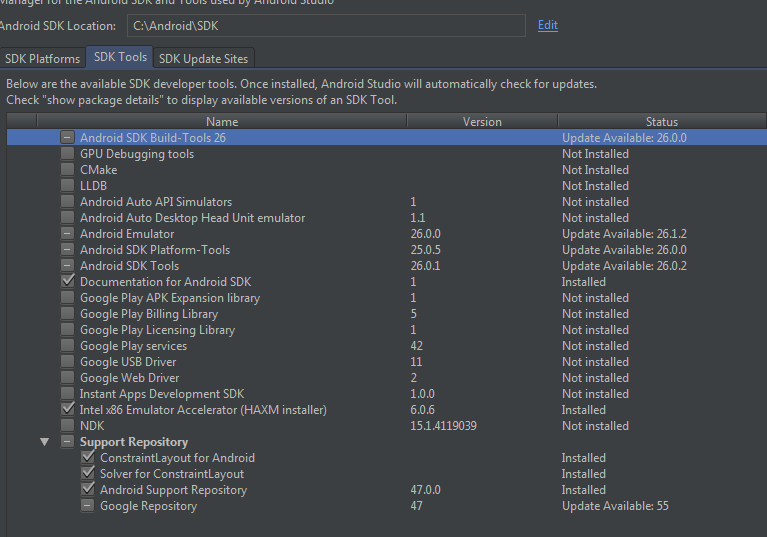Uncheck Documentation for Android SDK
Image resolution: width=767 pixels, height=537 pixels.
(x=68, y=281)
